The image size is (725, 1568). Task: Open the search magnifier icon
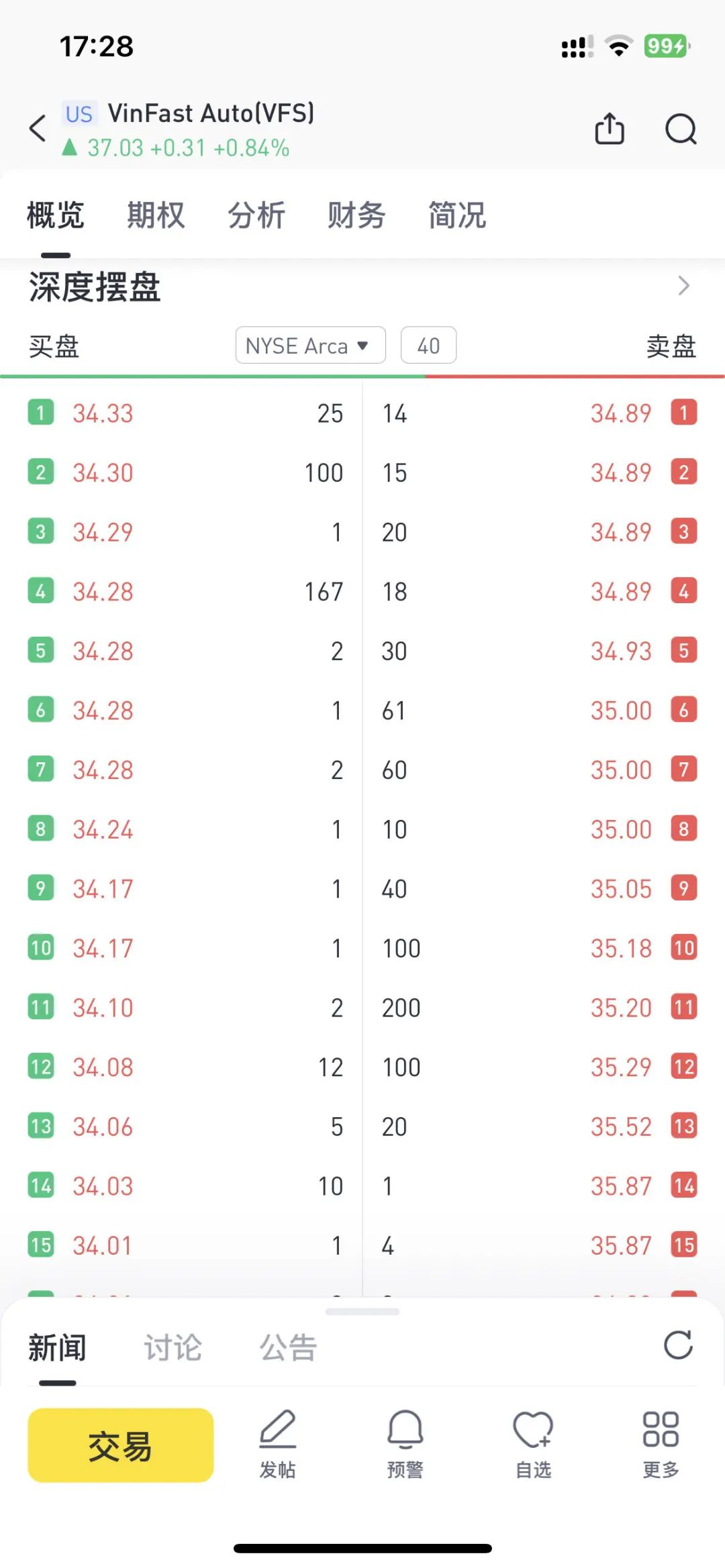(681, 128)
